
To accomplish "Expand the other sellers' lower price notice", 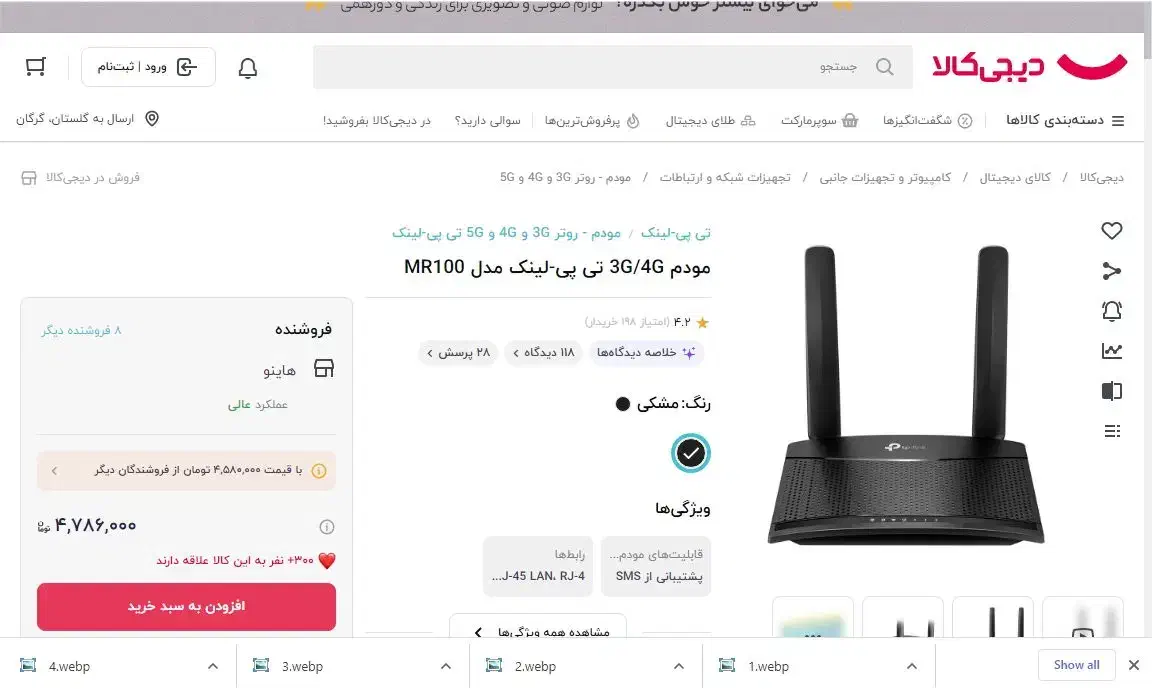I will (187, 470).
